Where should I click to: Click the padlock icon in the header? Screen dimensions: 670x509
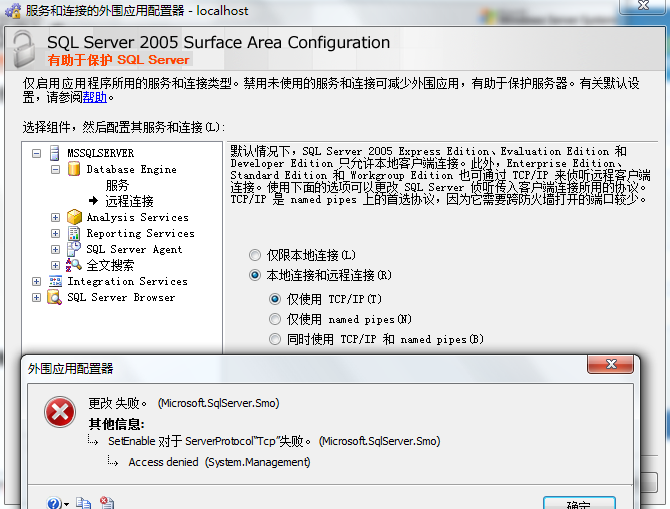(24, 49)
